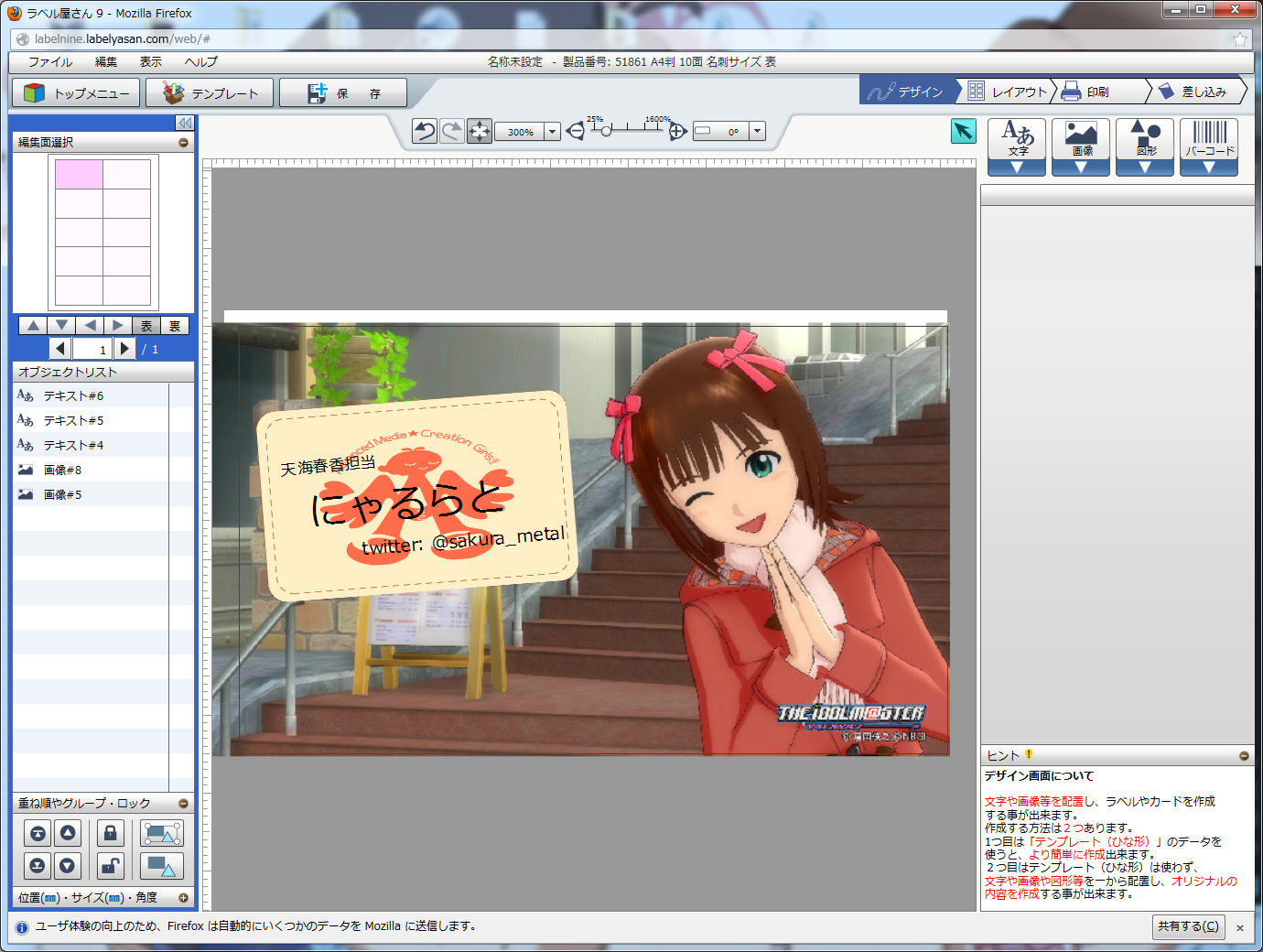1263x952 pixels.
Task: Group the selected objects
Action: click(162, 833)
